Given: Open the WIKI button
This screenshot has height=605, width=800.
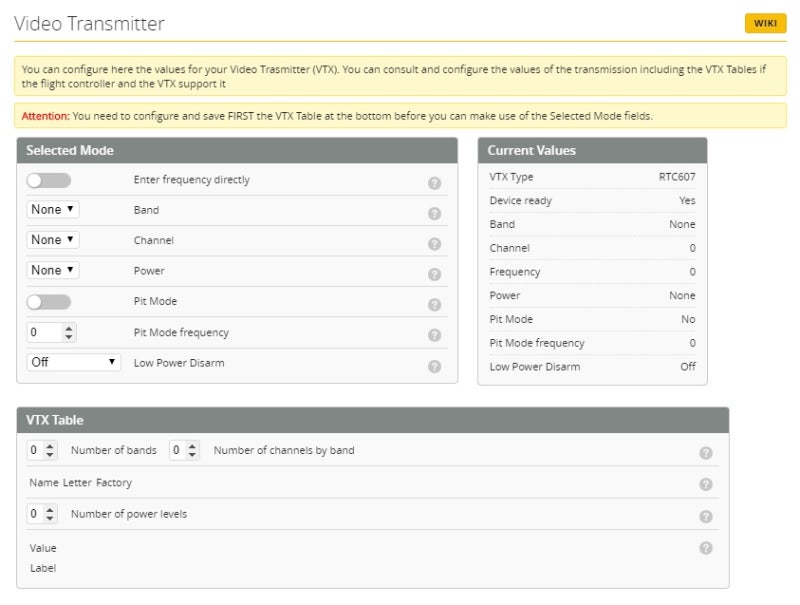Looking at the screenshot, I should pos(765,24).
